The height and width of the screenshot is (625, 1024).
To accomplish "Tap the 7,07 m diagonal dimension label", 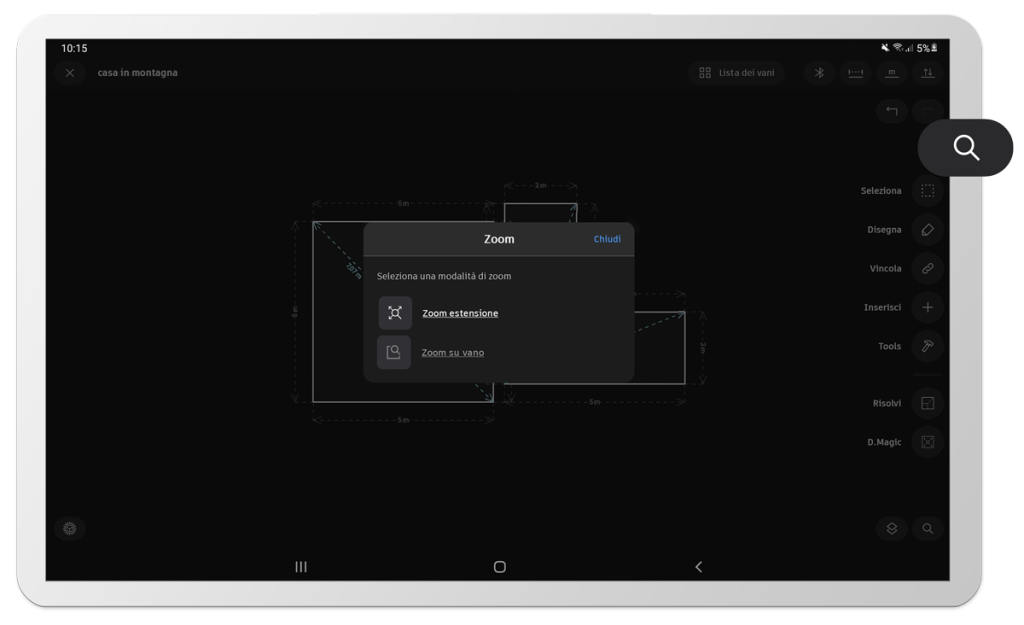I will point(353,269).
